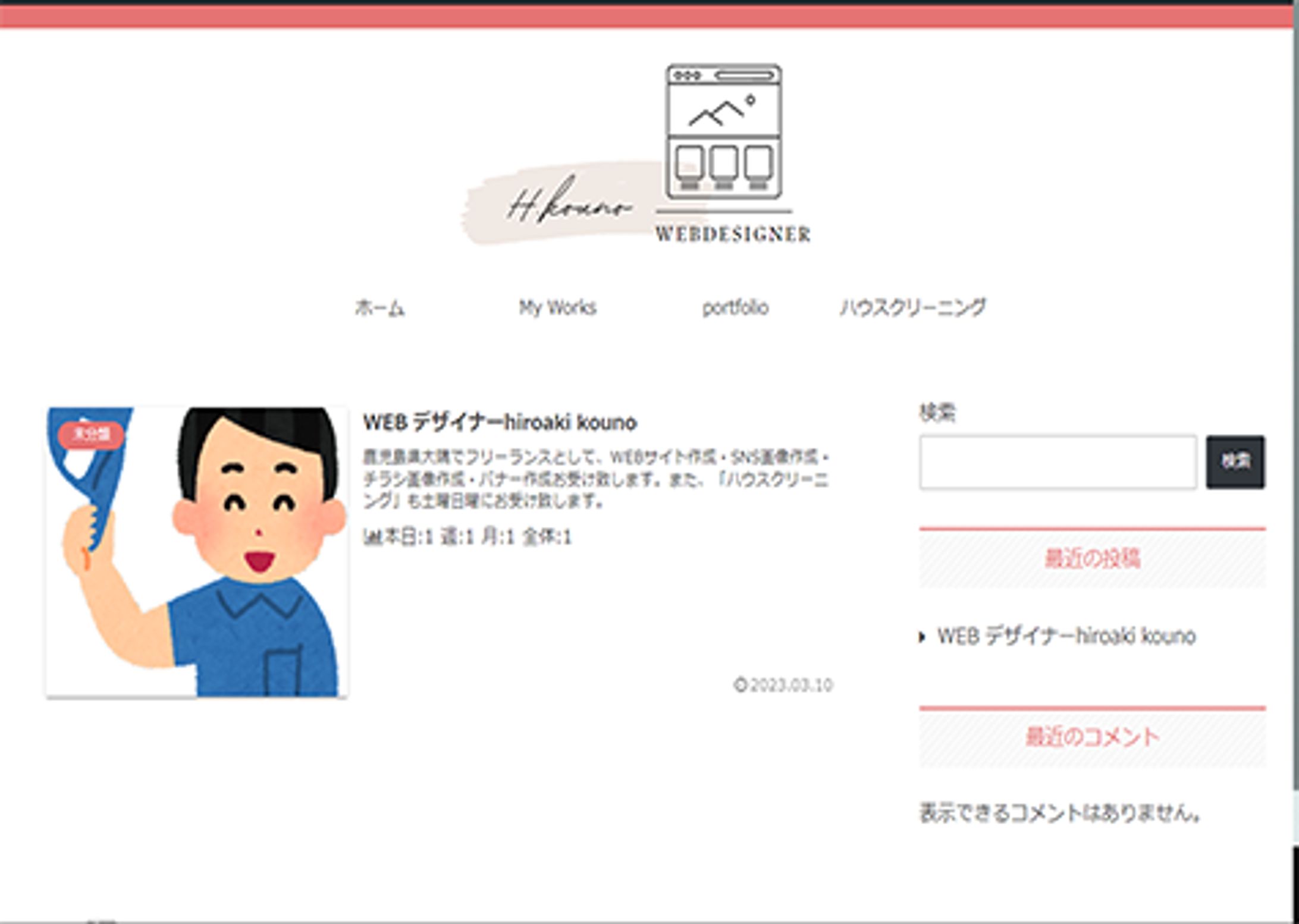Click the post title WEB デザイナーhiroaki kouno
This screenshot has height=924, width=1299.
click(500, 422)
